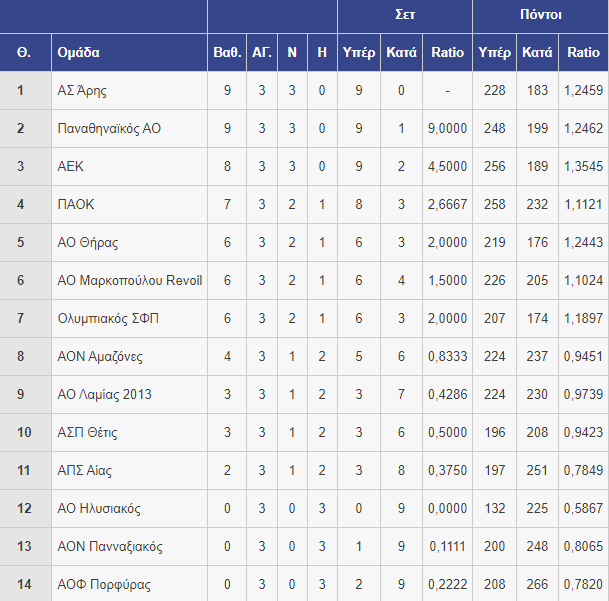
Task: Select the ΑΣ Άρης team name
Action: point(82,91)
